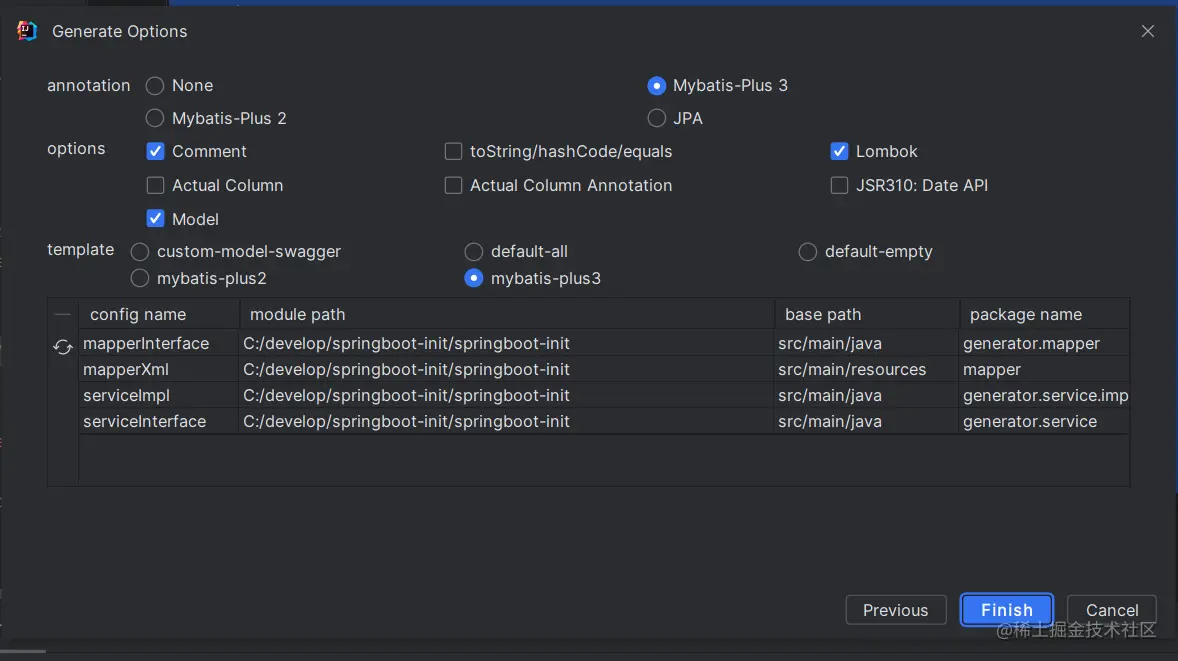Click the Finish button
This screenshot has height=661, width=1178.
(x=1007, y=610)
